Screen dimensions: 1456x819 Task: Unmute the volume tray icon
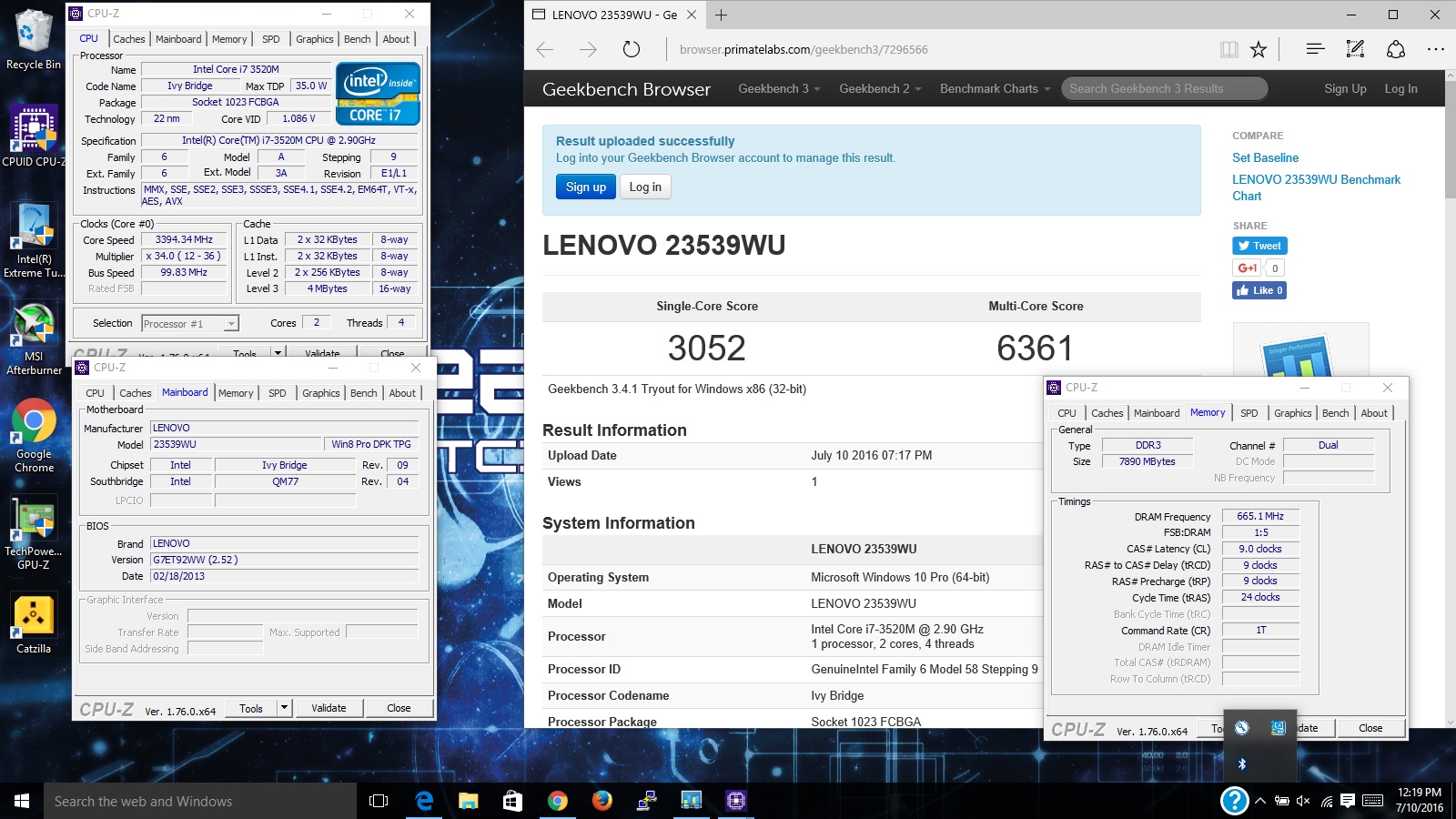1303,802
